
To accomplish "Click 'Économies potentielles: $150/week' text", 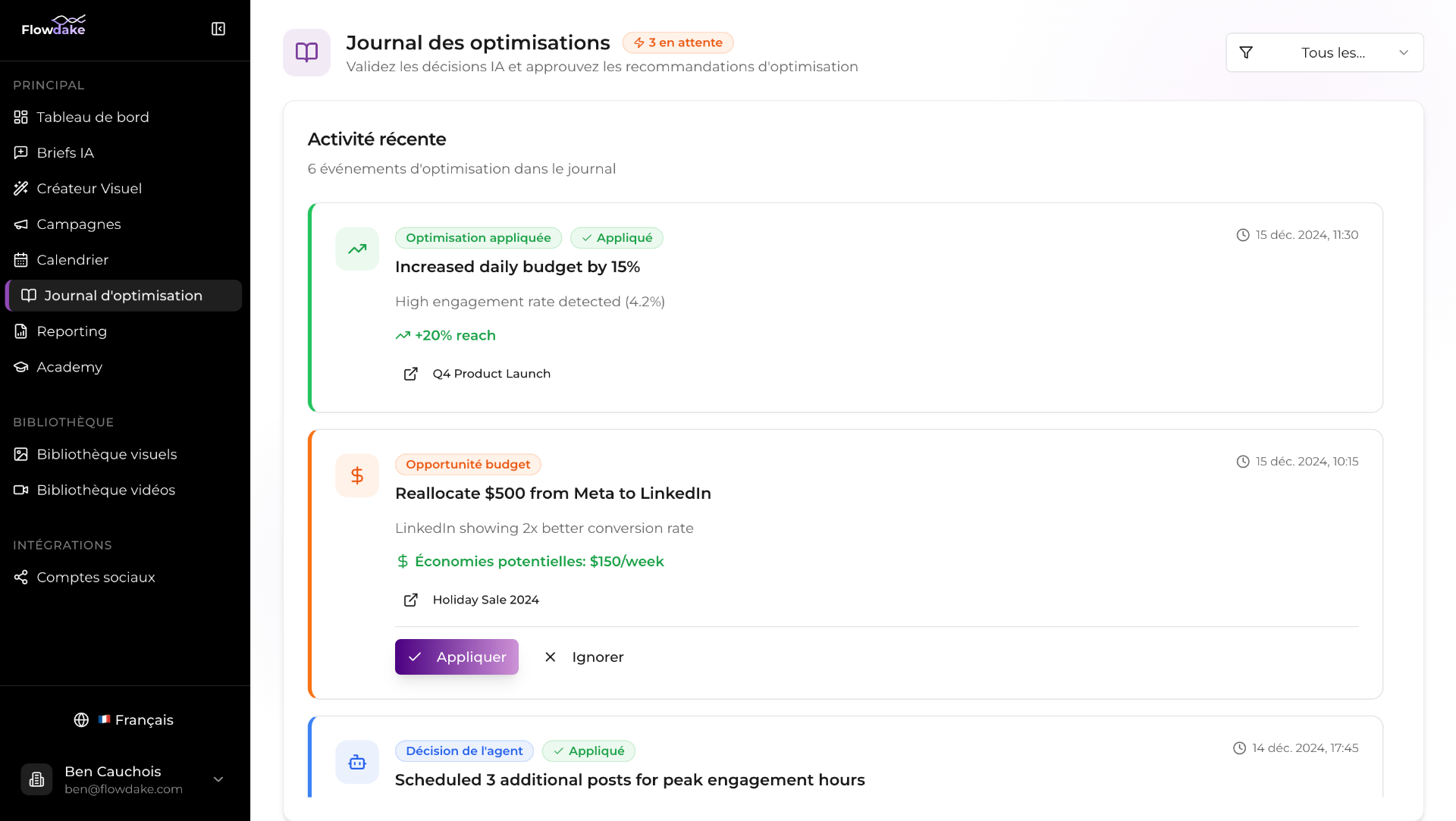I will coord(539,561).
